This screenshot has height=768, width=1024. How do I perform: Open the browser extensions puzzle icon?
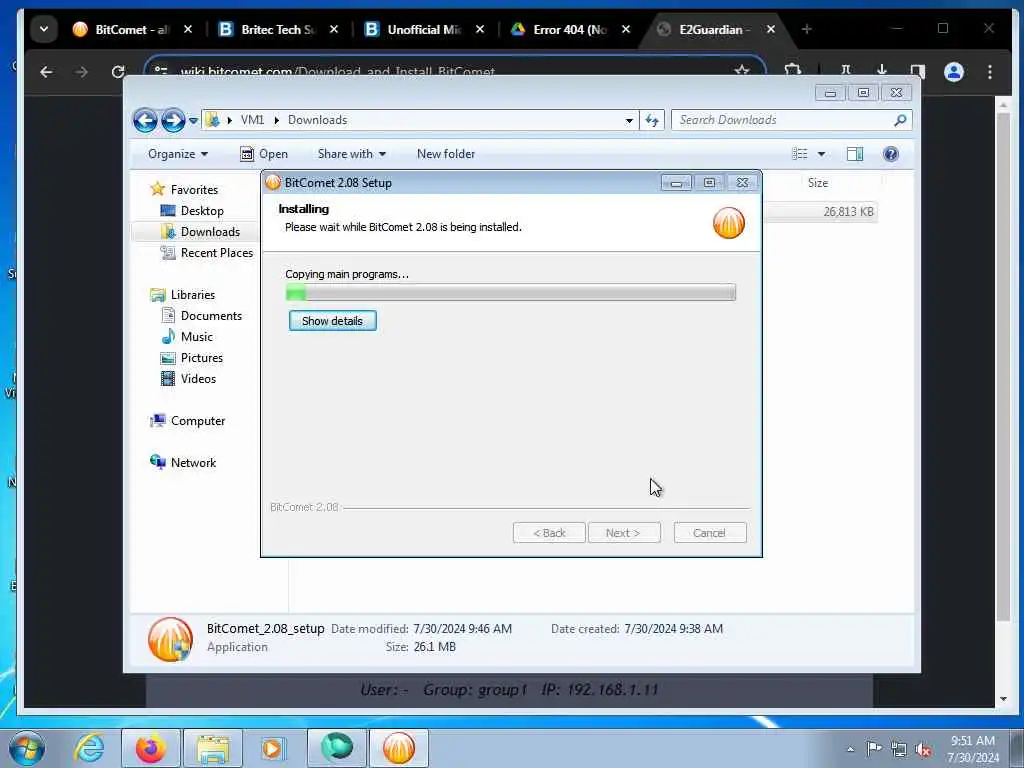(x=793, y=71)
